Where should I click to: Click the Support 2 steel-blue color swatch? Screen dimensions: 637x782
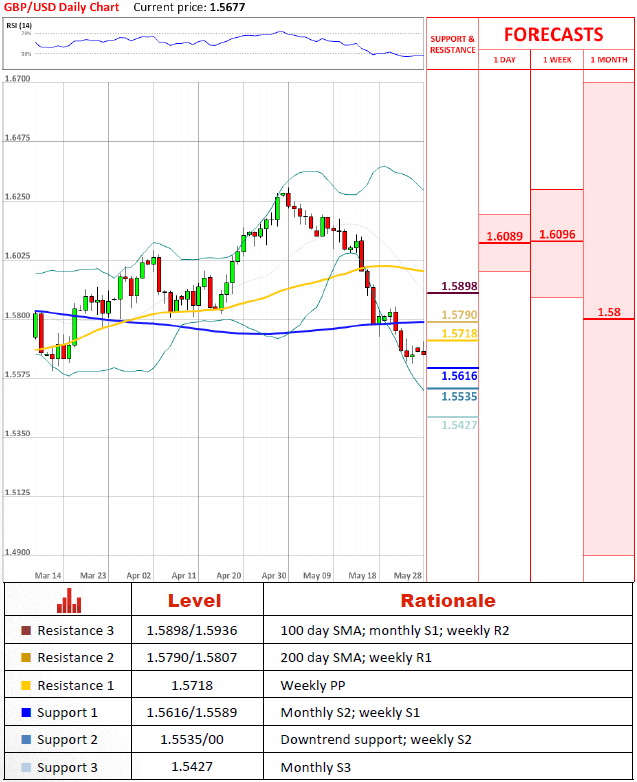pos(26,739)
